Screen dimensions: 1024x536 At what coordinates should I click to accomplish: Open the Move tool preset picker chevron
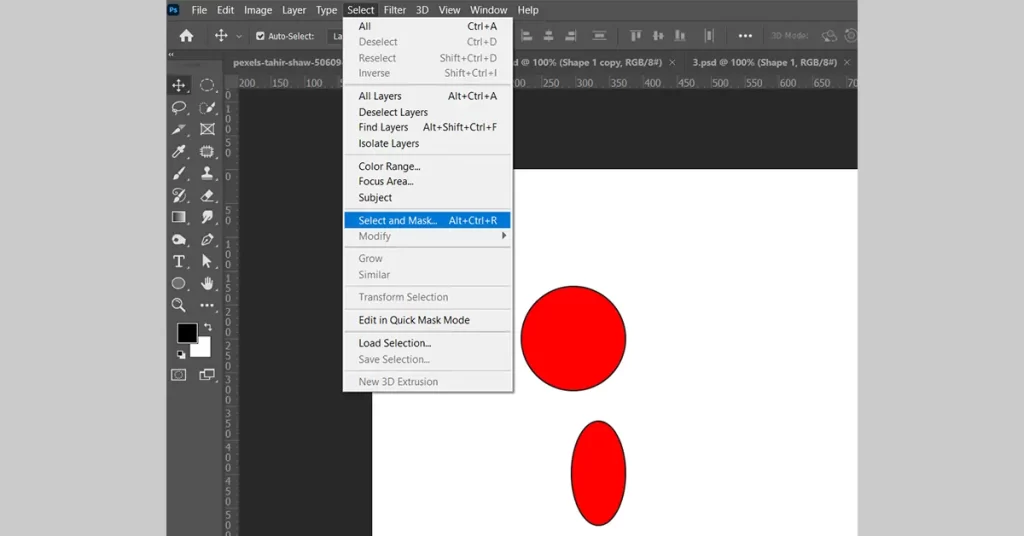coord(238,37)
